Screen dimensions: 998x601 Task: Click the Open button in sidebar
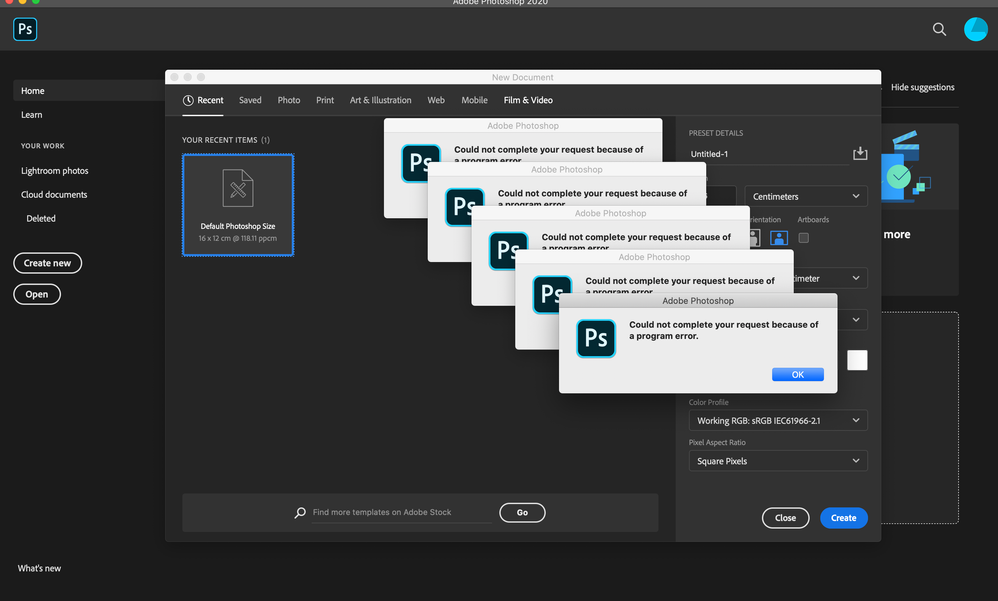click(x=37, y=294)
